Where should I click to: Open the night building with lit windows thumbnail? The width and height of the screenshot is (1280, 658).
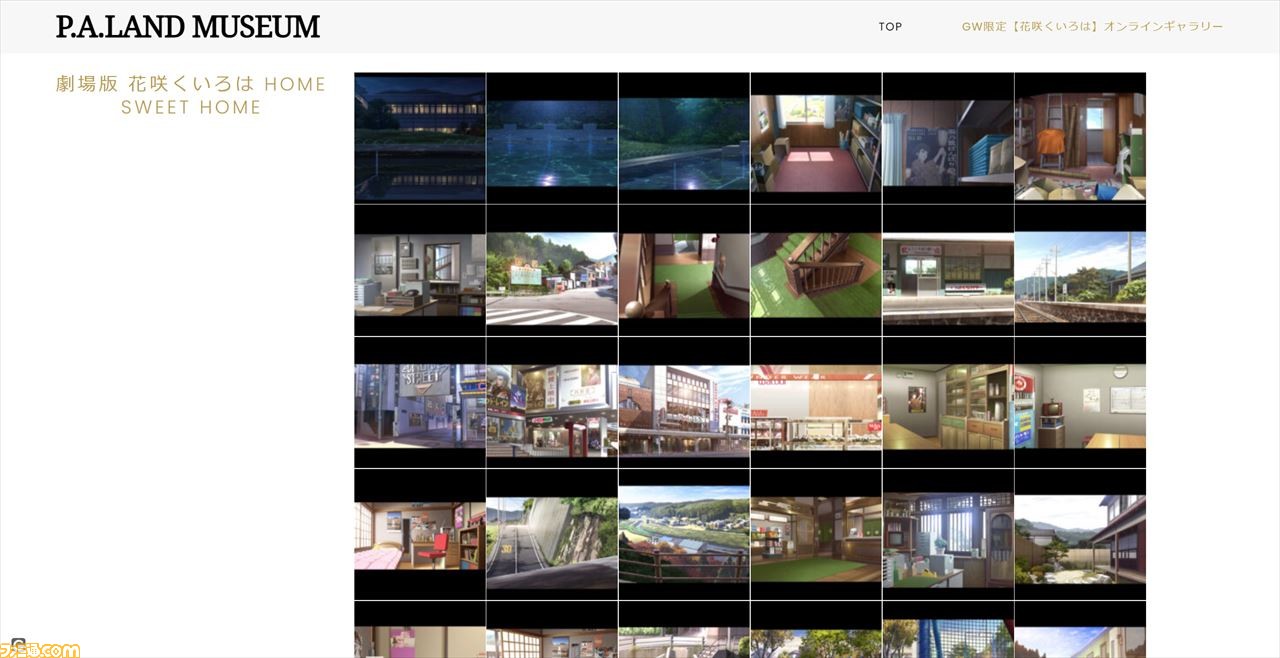pyautogui.click(x=420, y=138)
